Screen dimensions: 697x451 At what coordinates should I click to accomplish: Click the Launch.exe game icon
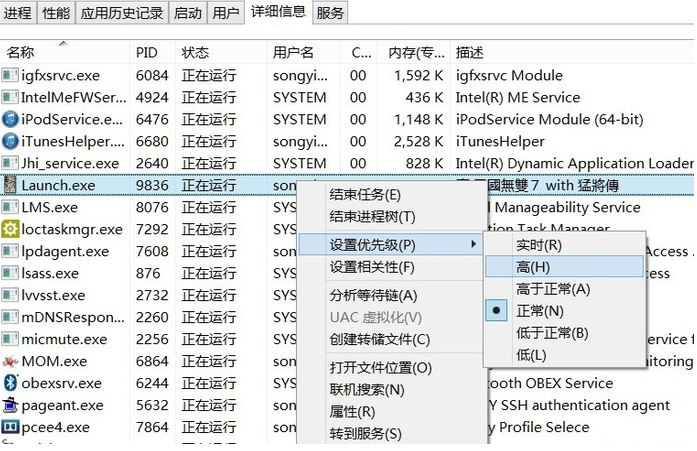(10, 185)
